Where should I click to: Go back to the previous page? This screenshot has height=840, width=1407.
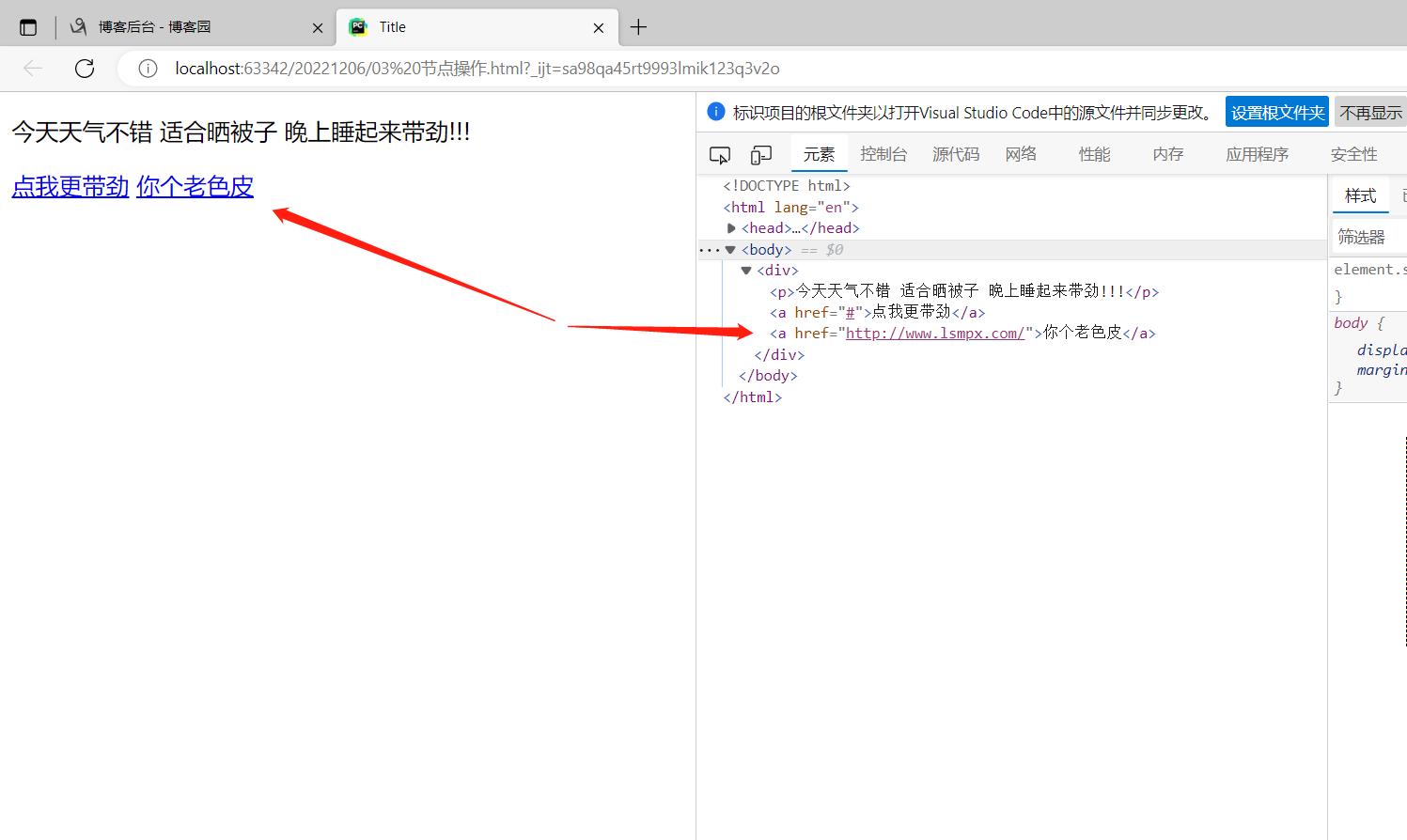[33, 69]
